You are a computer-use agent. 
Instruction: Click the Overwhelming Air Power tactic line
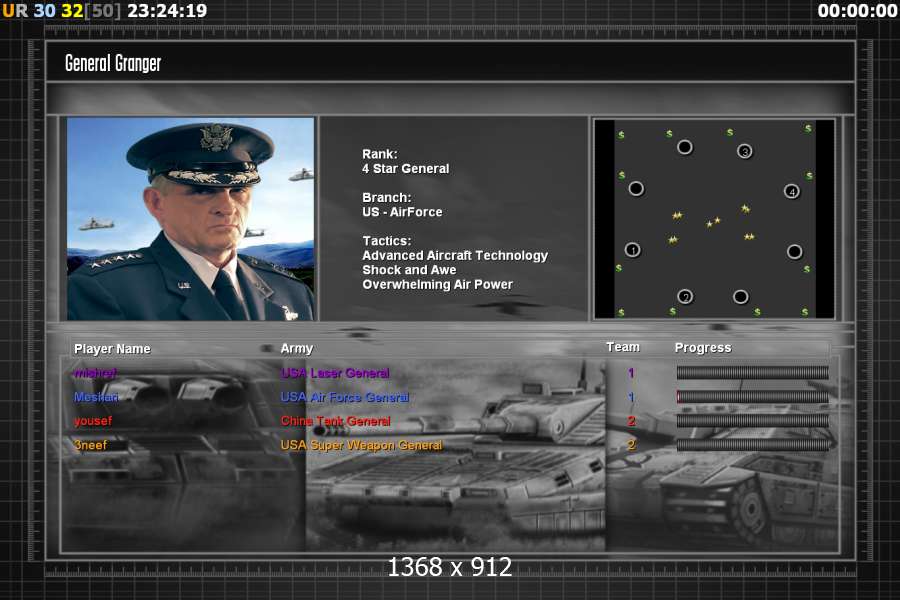click(437, 285)
